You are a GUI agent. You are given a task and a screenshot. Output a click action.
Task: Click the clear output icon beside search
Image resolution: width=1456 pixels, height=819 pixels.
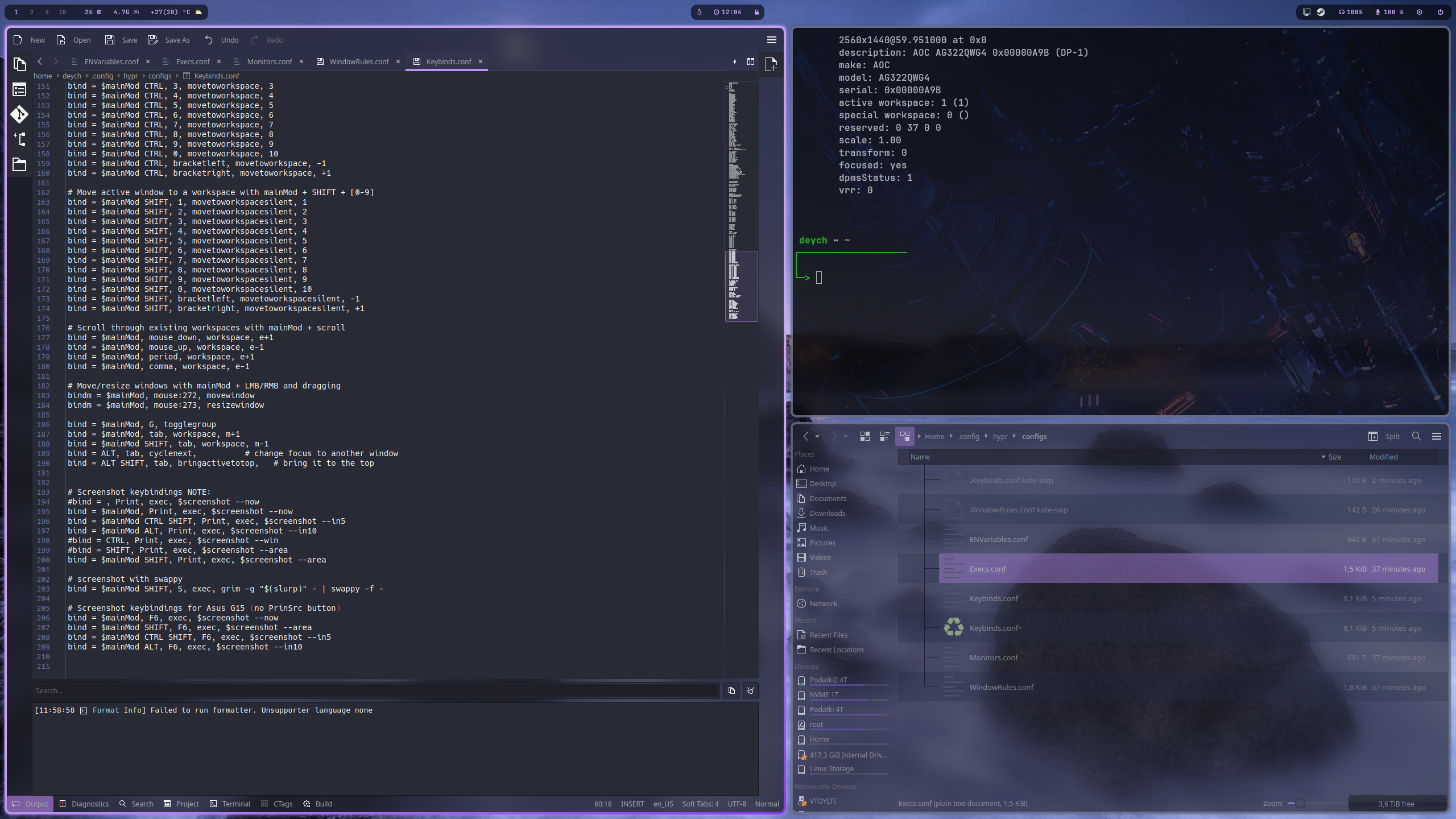click(751, 690)
